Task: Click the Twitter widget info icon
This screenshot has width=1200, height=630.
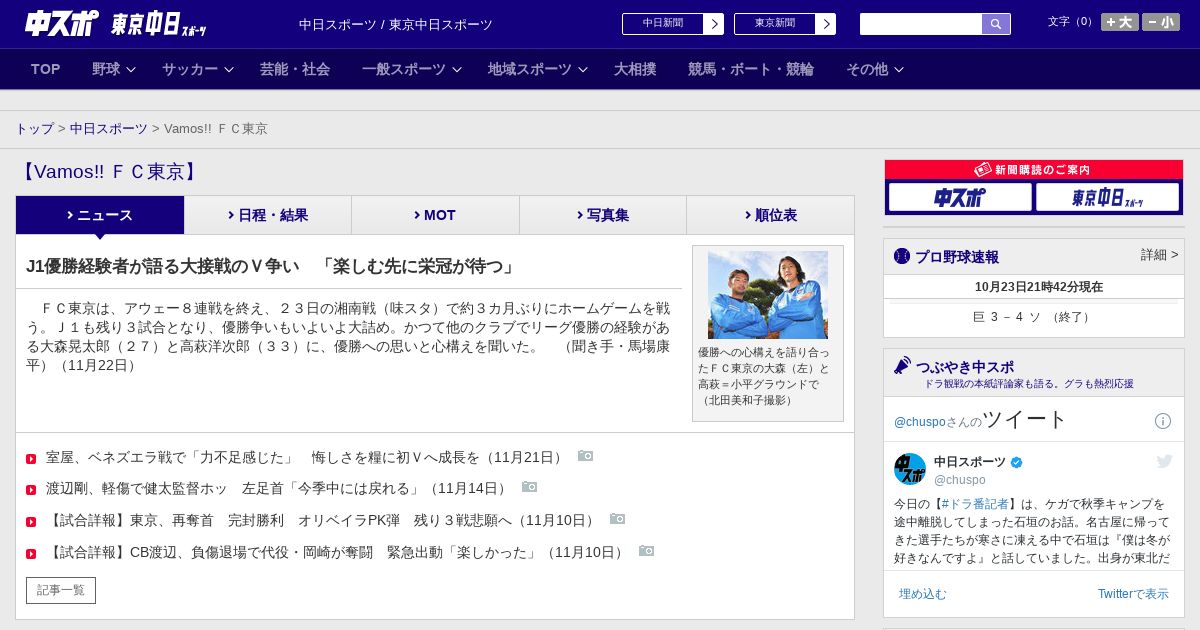Action: coord(1163,421)
